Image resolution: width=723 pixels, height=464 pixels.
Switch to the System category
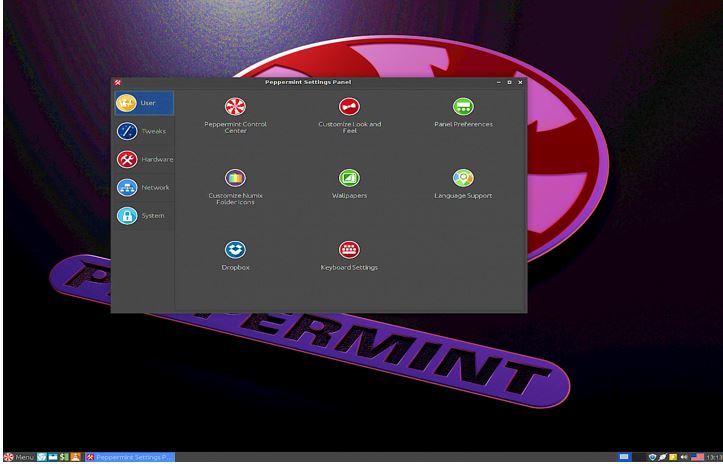click(144, 215)
